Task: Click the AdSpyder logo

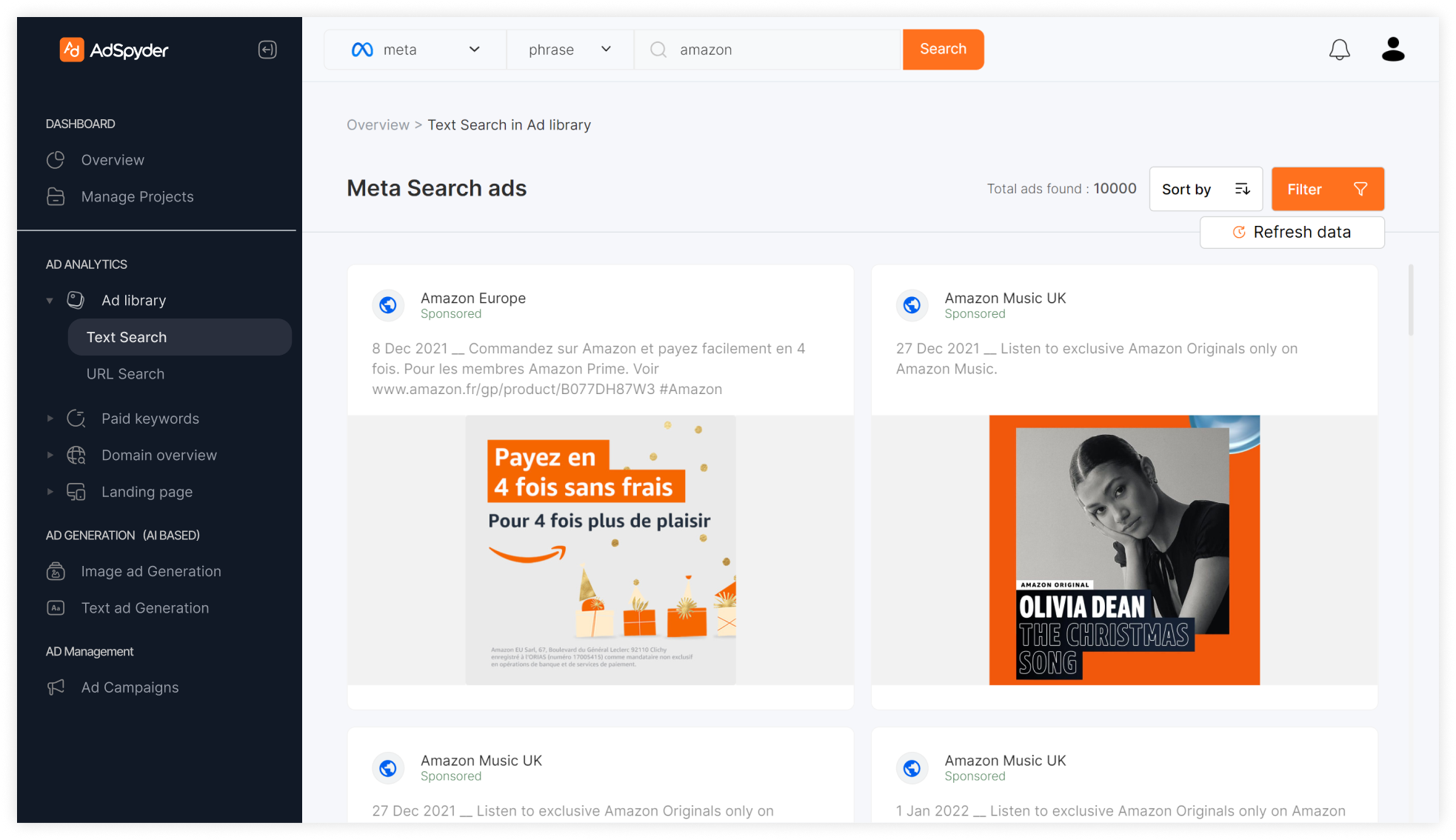Action: click(x=114, y=50)
